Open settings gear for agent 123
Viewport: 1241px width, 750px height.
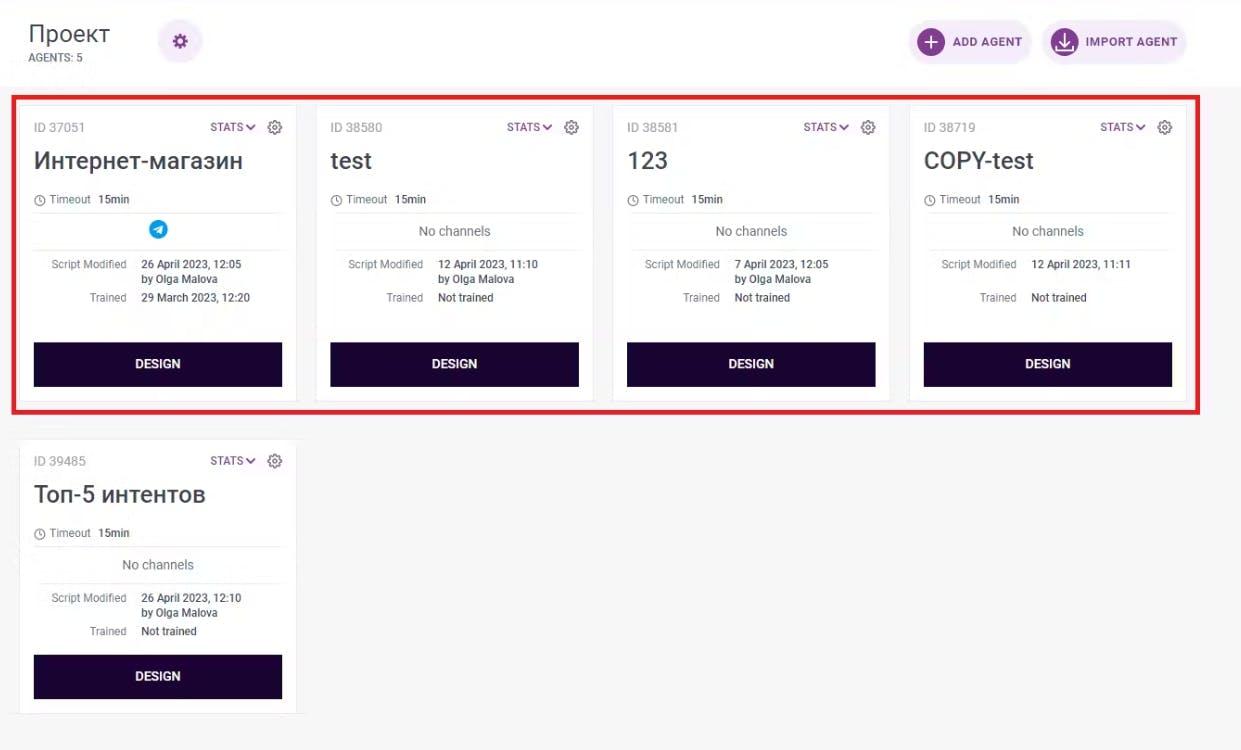tap(868, 127)
